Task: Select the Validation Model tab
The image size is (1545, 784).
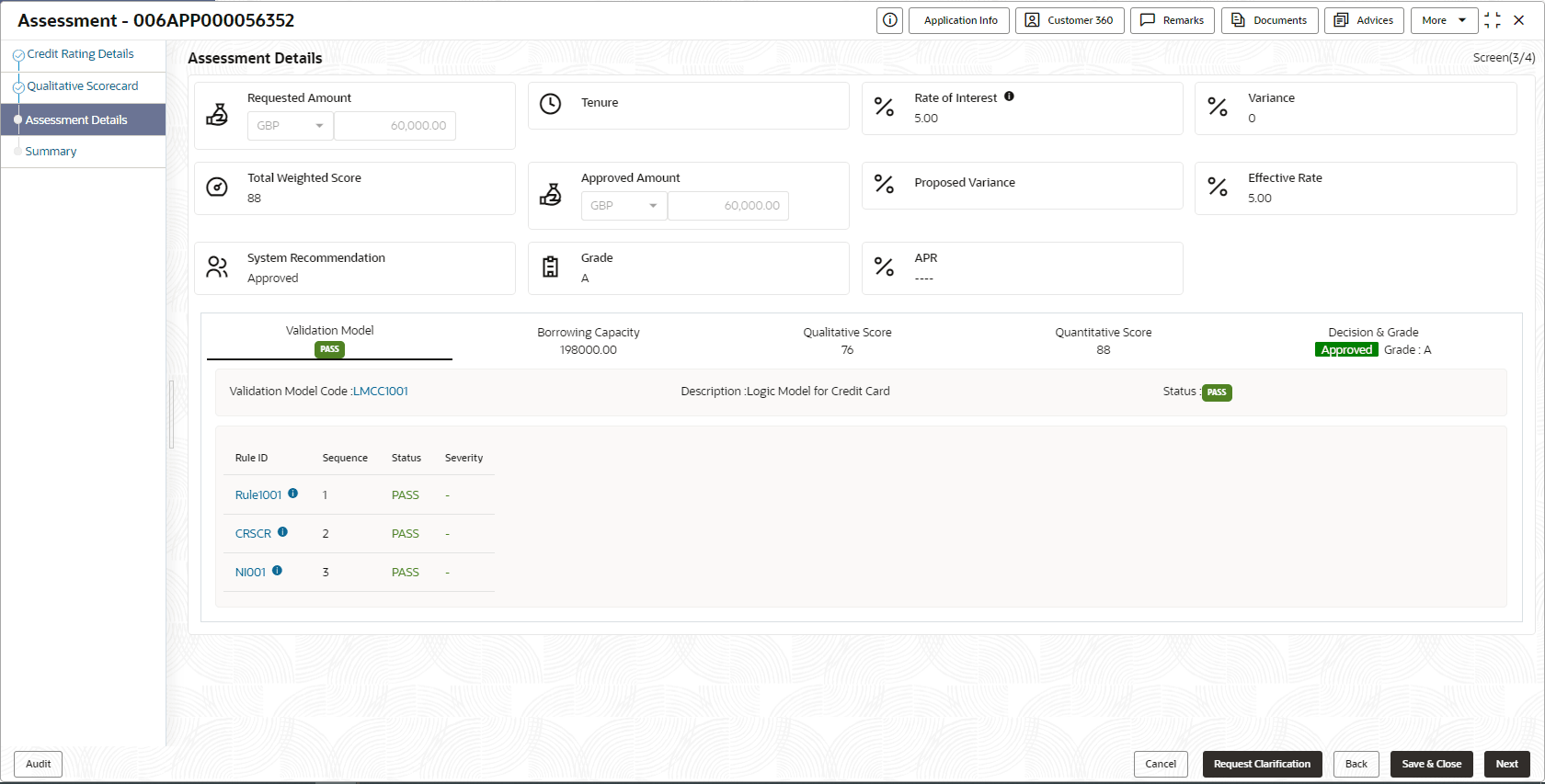Action: (x=329, y=339)
